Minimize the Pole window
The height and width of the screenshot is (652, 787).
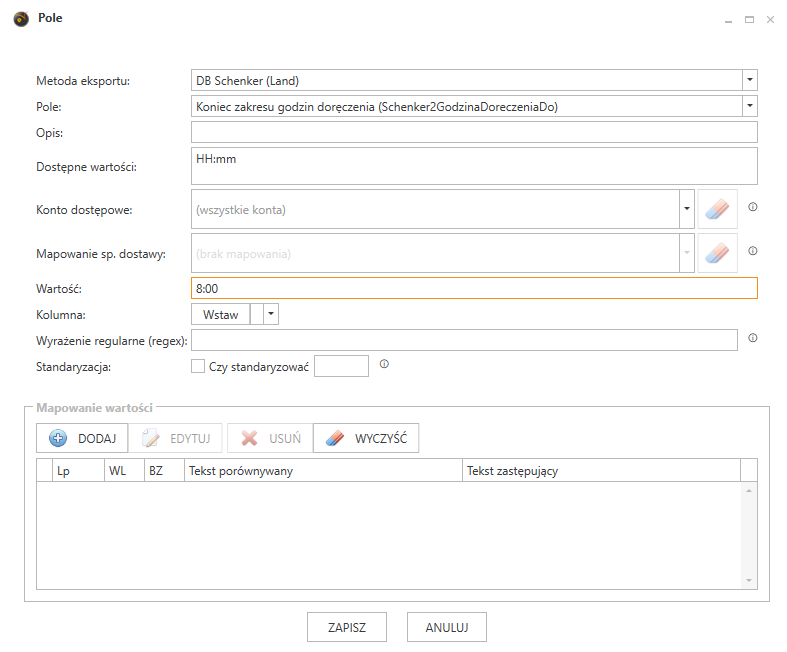(x=728, y=21)
